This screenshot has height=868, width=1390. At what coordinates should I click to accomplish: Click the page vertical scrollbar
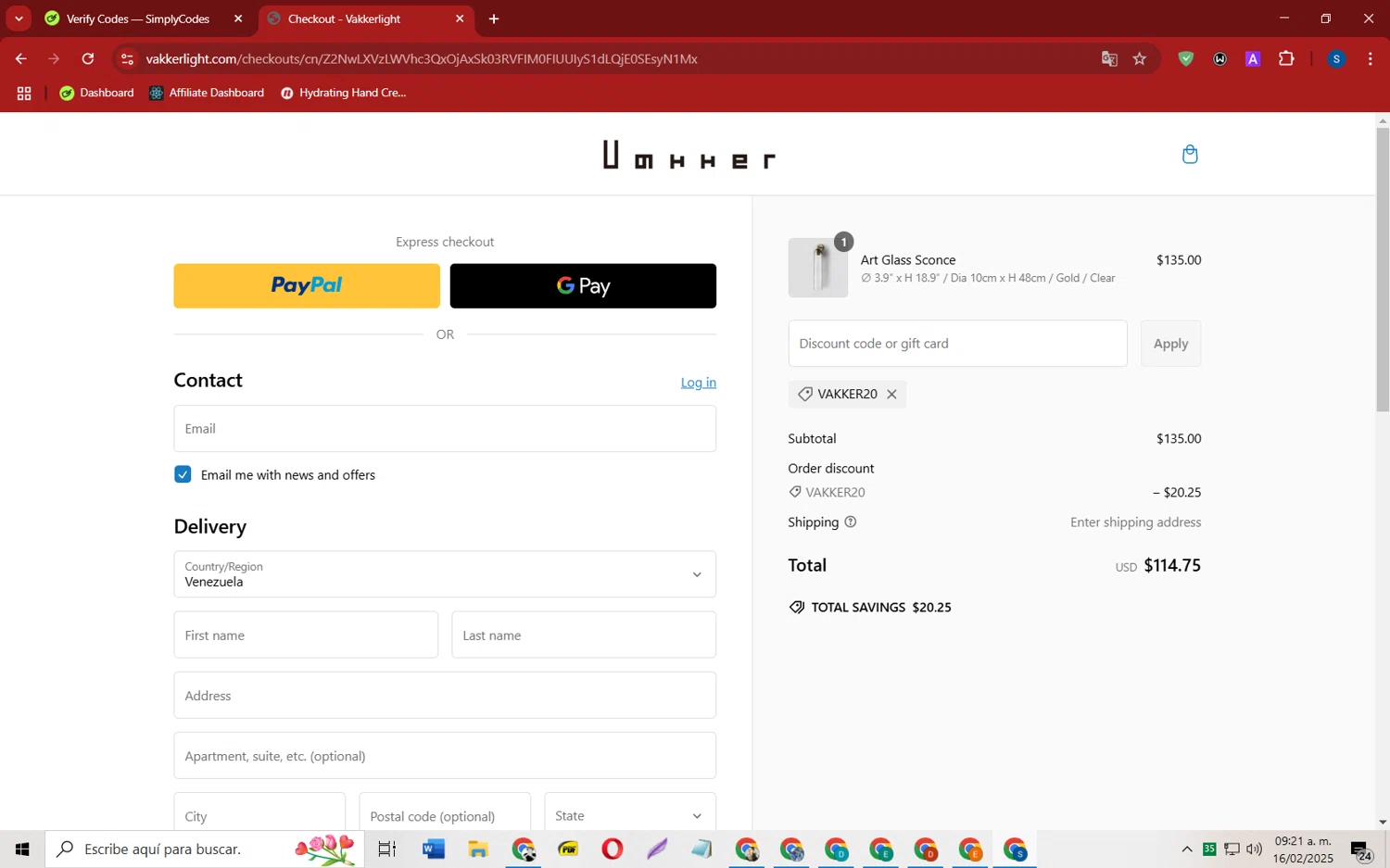[1383, 269]
